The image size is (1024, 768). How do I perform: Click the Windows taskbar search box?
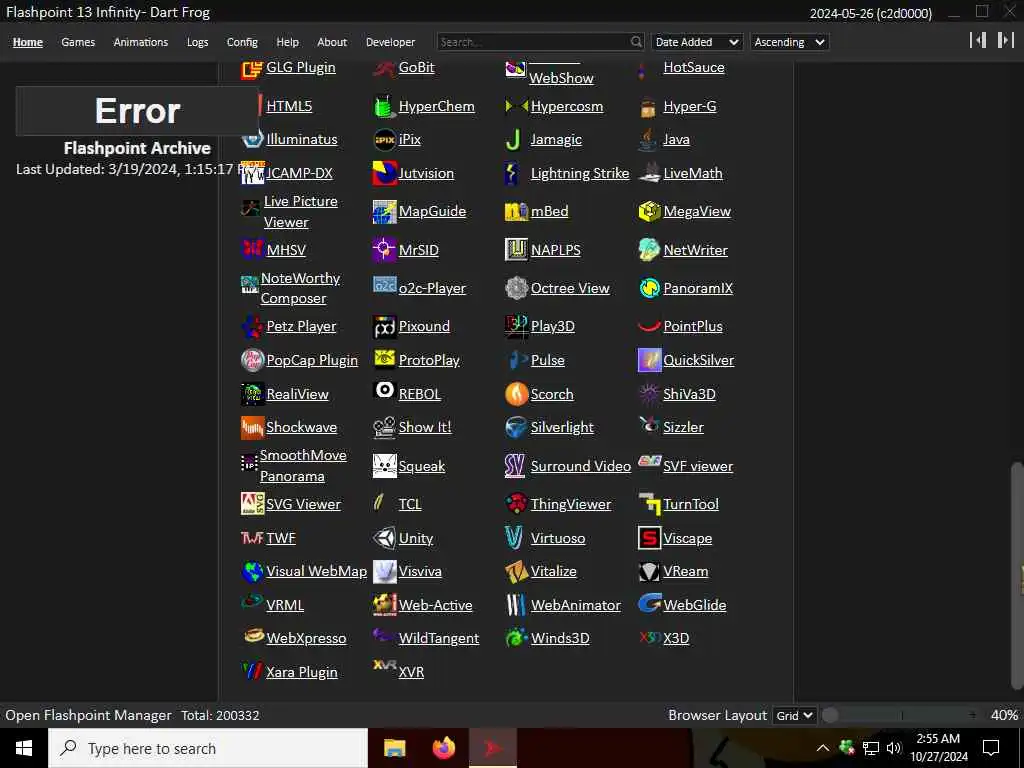click(208, 748)
